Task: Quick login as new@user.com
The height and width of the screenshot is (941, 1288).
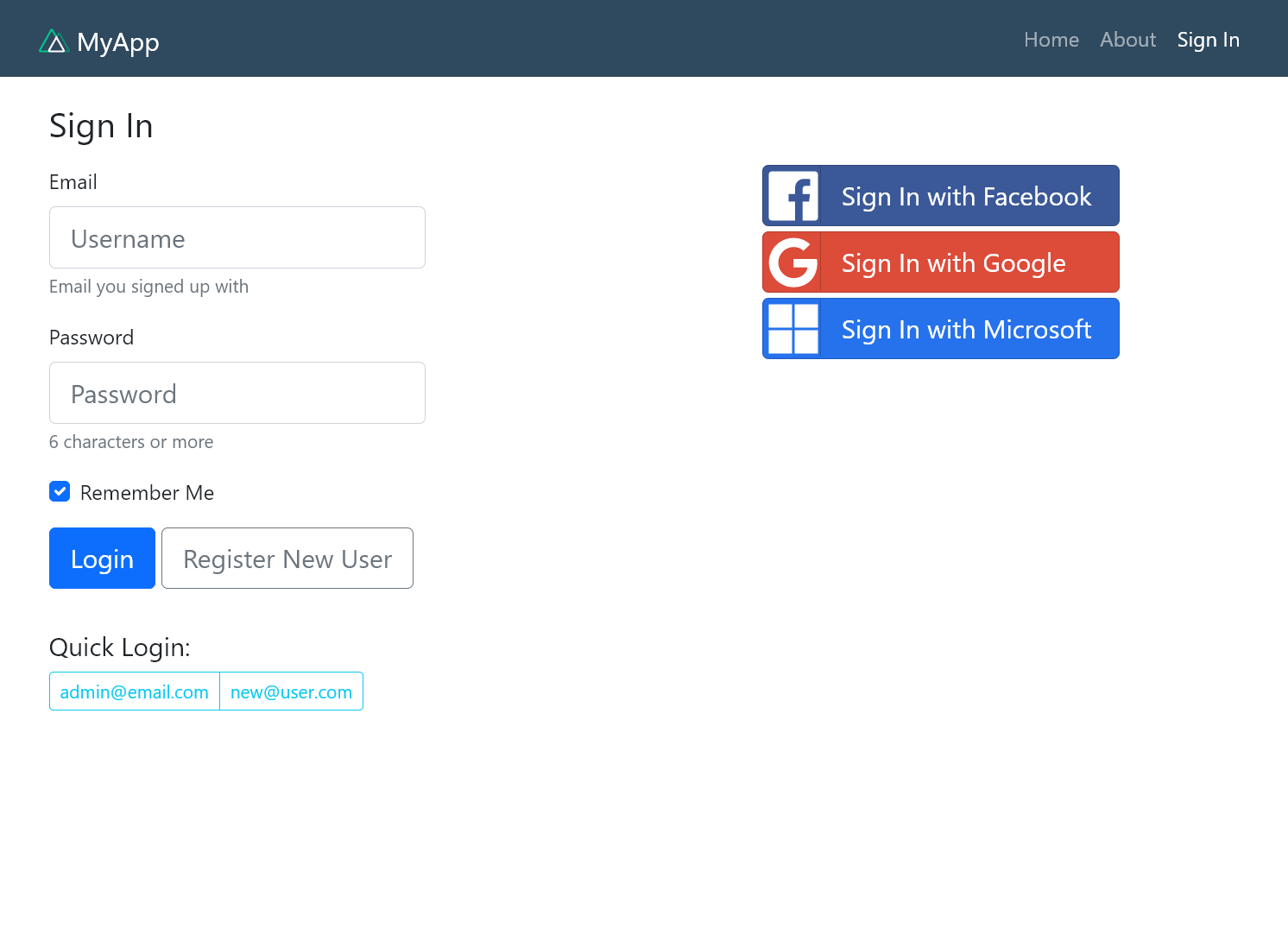Action: (x=292, y=692)
